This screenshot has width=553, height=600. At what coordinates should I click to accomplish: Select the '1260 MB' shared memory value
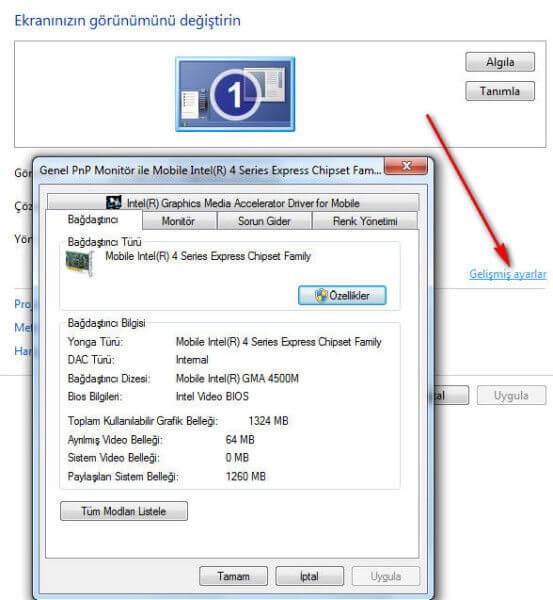(x=245, y=476)
